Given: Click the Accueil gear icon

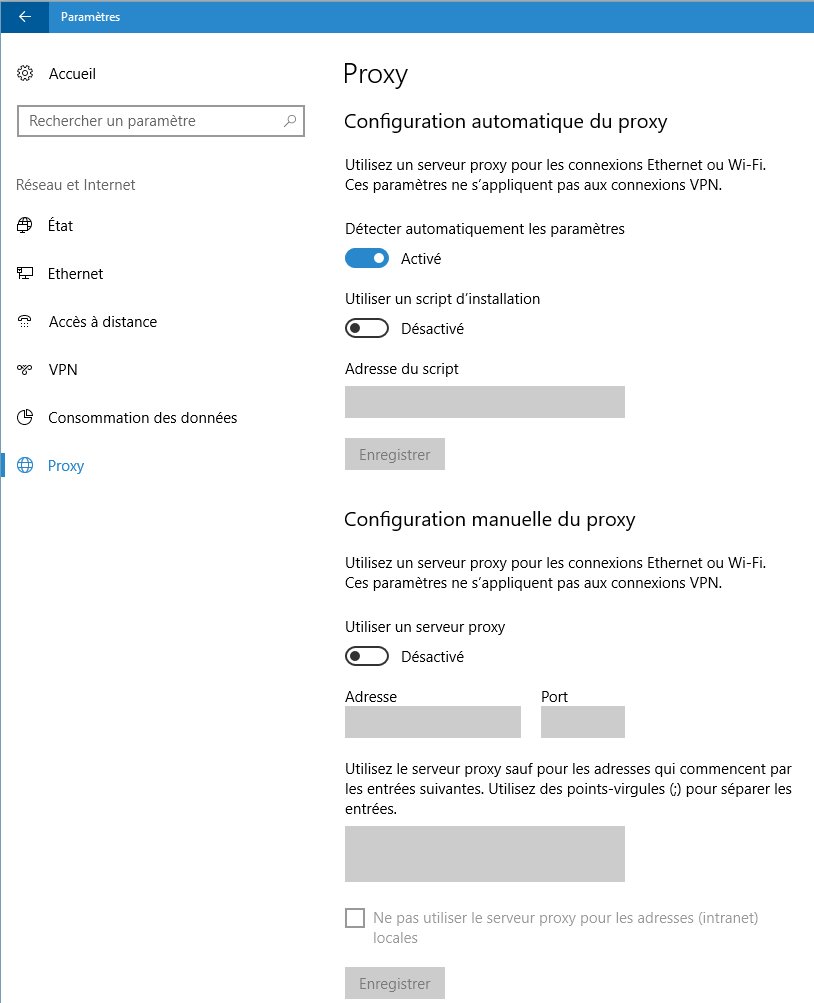Looking at the screenshot, I should coord(26,74).
